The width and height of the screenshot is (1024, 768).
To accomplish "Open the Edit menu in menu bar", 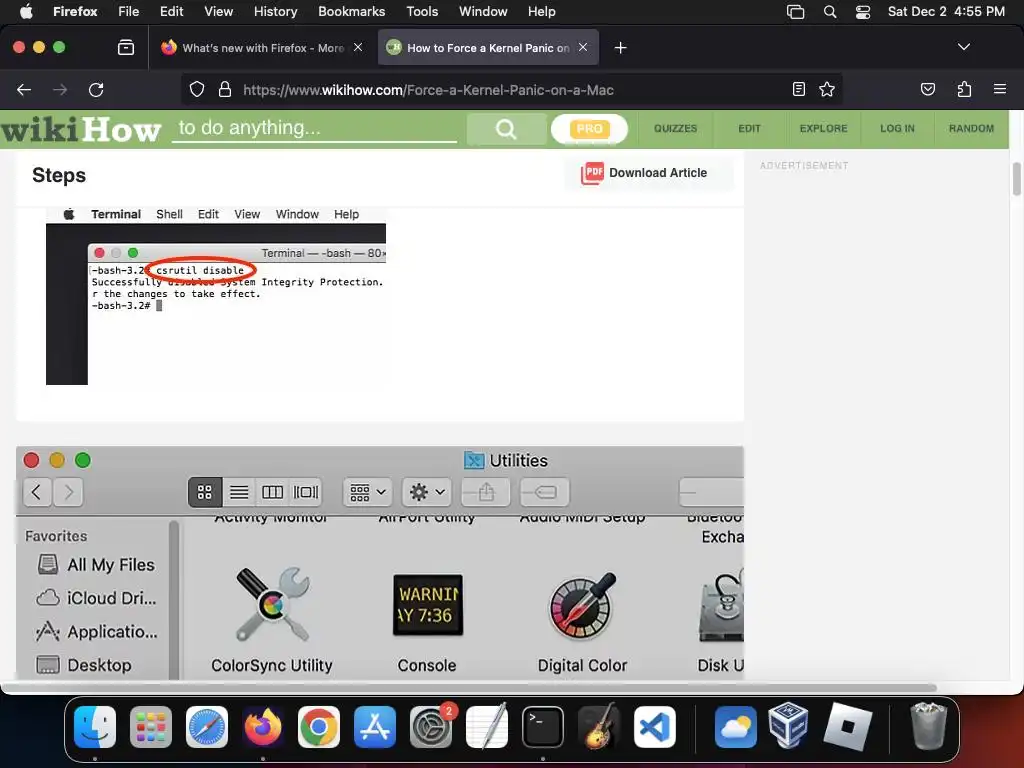I will [172, 12].
